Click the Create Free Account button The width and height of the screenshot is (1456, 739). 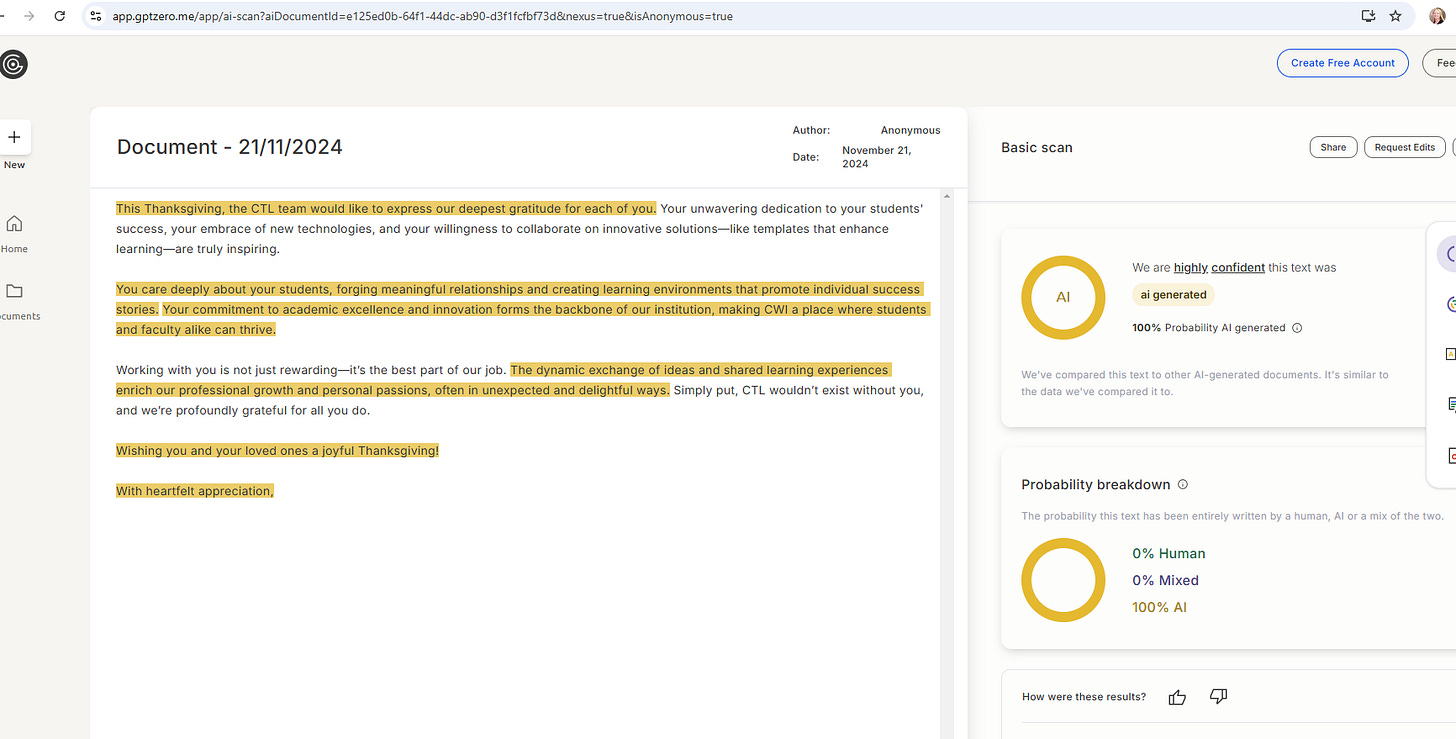point(1342,63)
